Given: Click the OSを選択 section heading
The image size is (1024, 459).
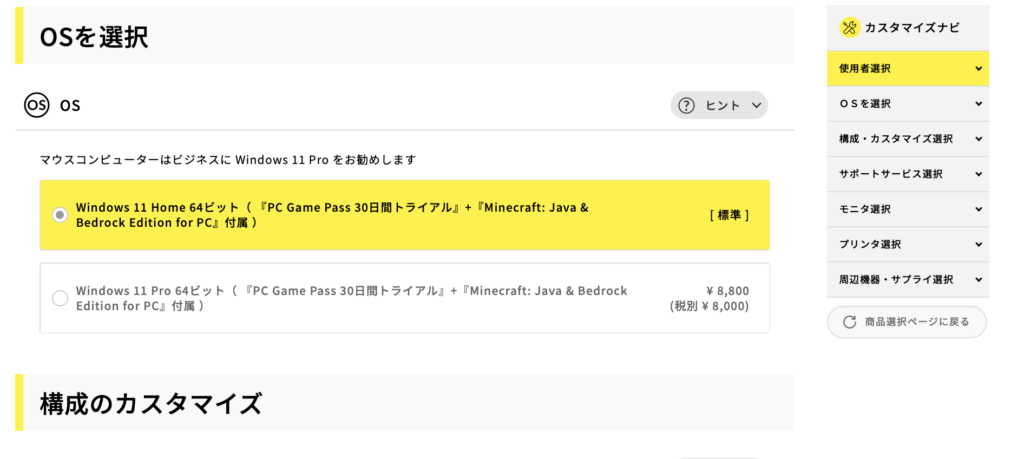Looking at the screenshot, I should point(94,37).
